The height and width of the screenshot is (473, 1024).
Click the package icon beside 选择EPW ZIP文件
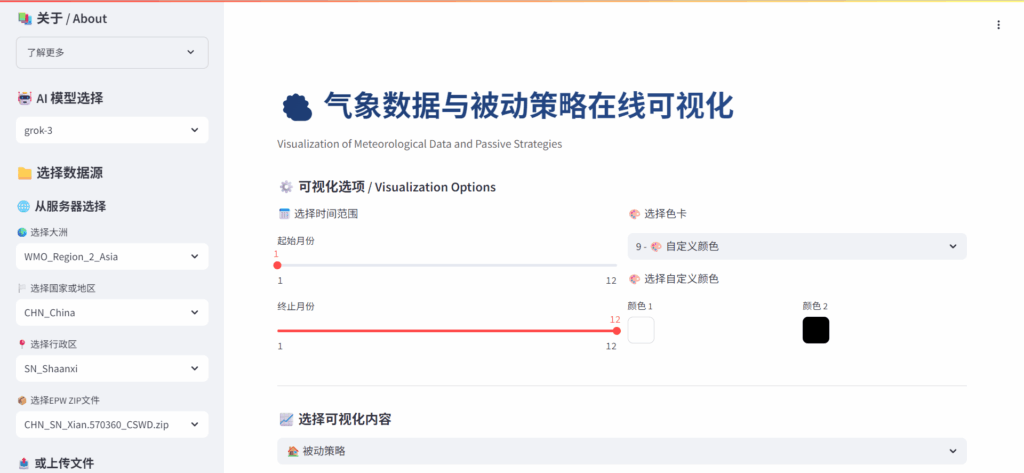click(22, 400)
